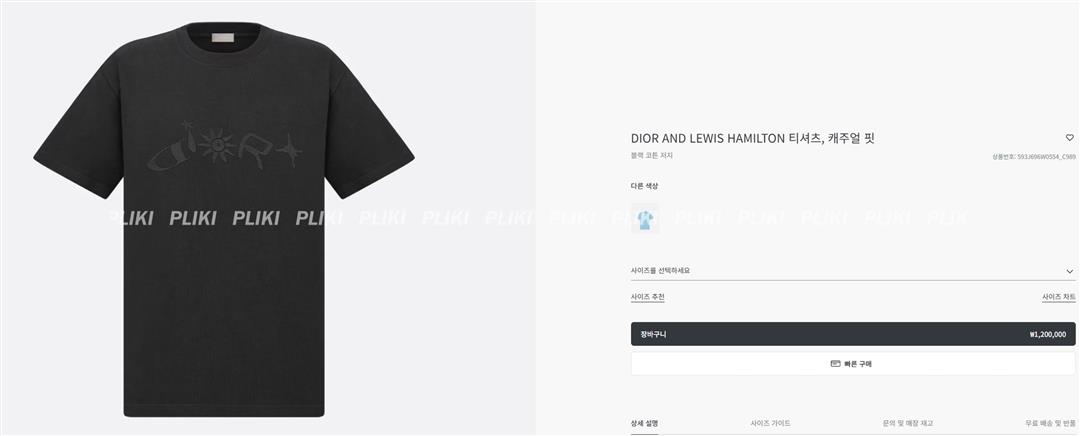The image size is (1080, 436).
Task: Add to cart with 장바구니 button
Action: 853,334
